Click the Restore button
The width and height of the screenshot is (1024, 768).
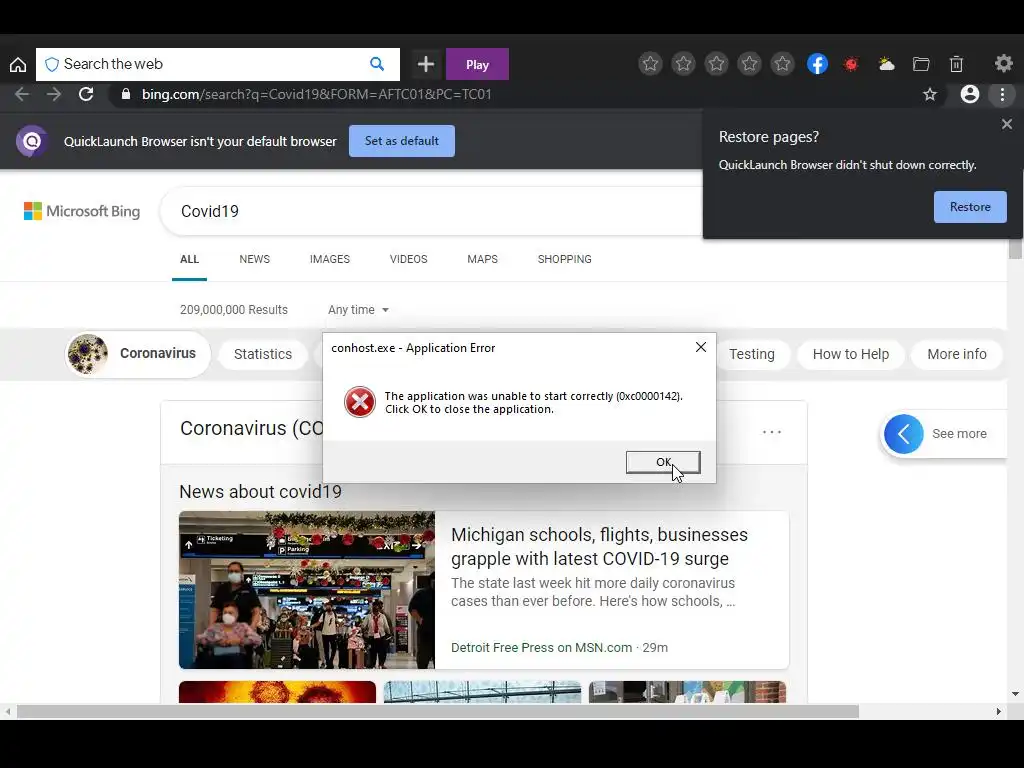pyautogui.click(x=970, y=207)
